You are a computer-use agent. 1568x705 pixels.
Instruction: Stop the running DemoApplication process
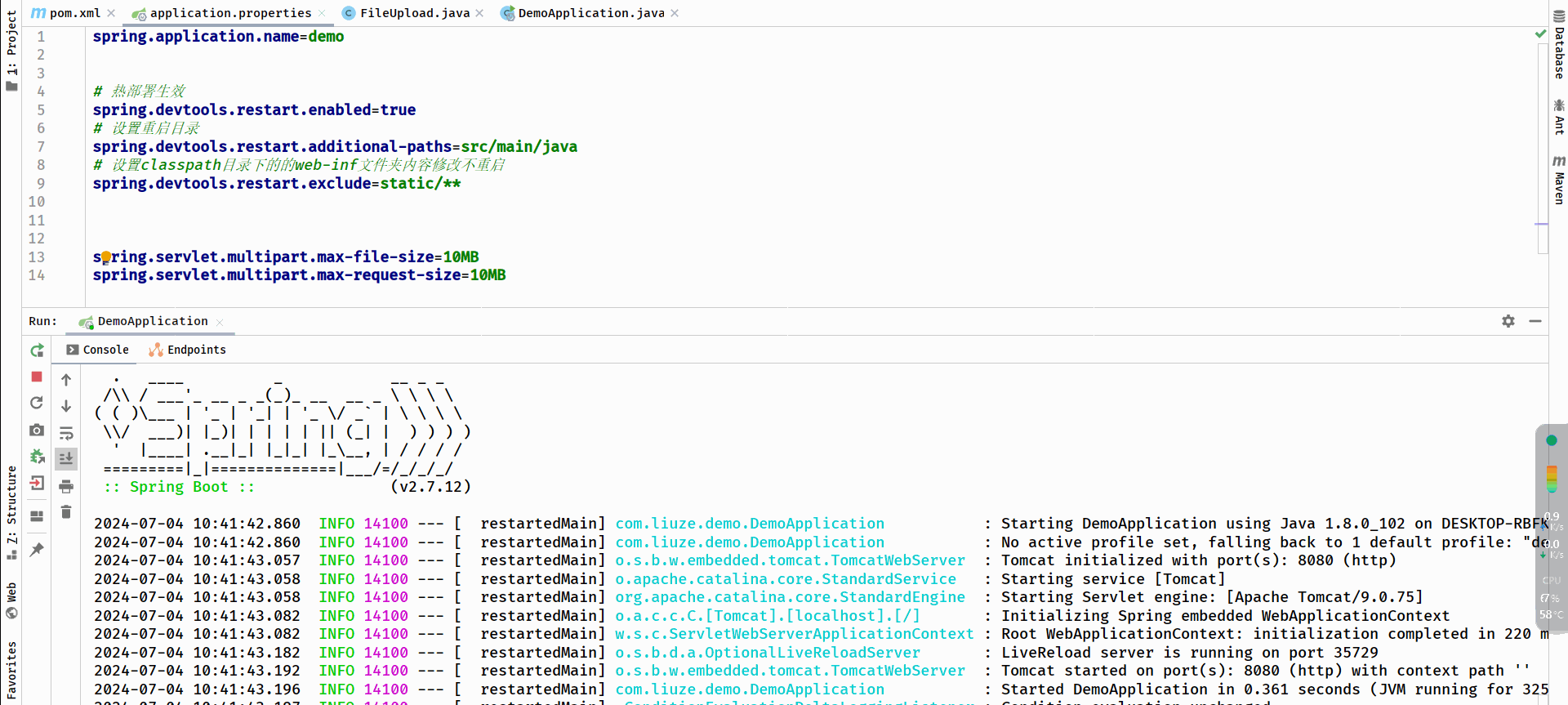click(x=37, y=377)
